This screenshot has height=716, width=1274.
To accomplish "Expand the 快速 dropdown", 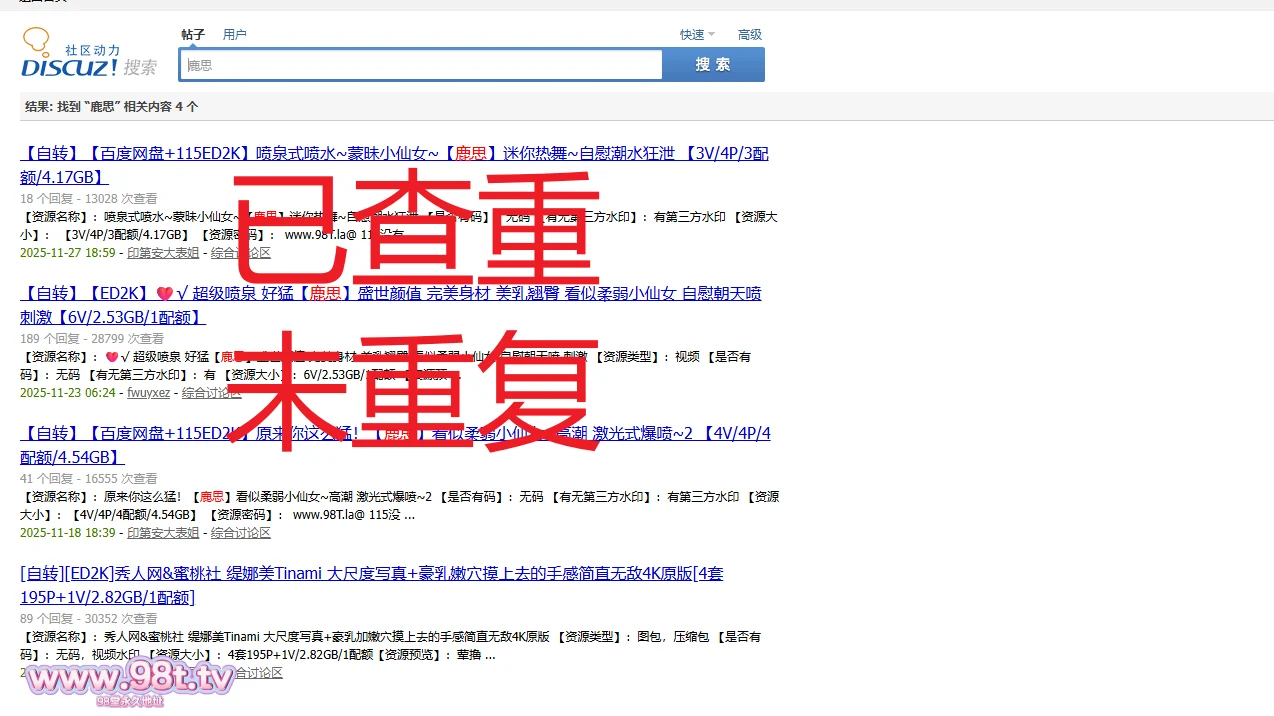I will coord(692,34).
